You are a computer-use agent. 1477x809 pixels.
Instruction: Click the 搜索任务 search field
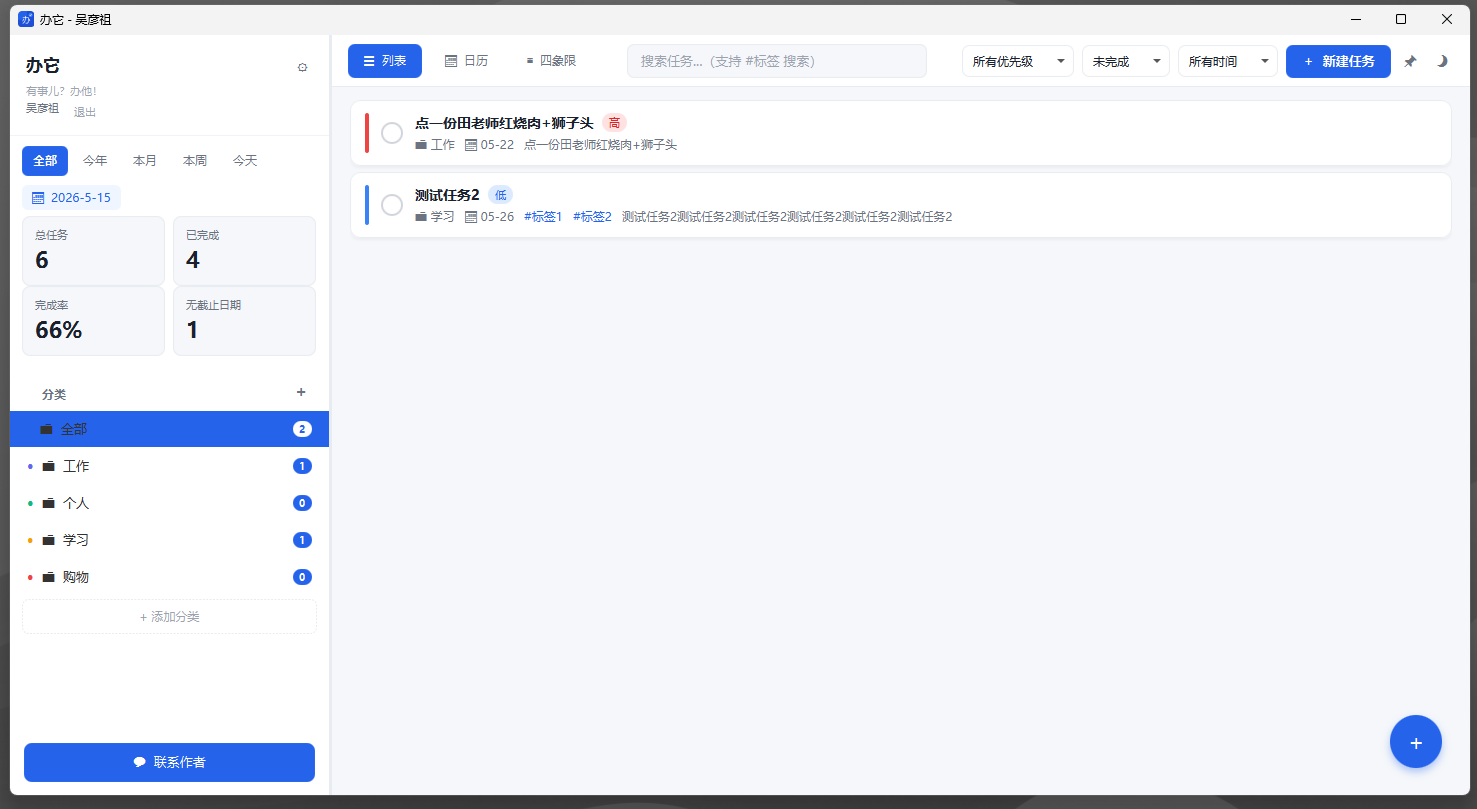777,61
